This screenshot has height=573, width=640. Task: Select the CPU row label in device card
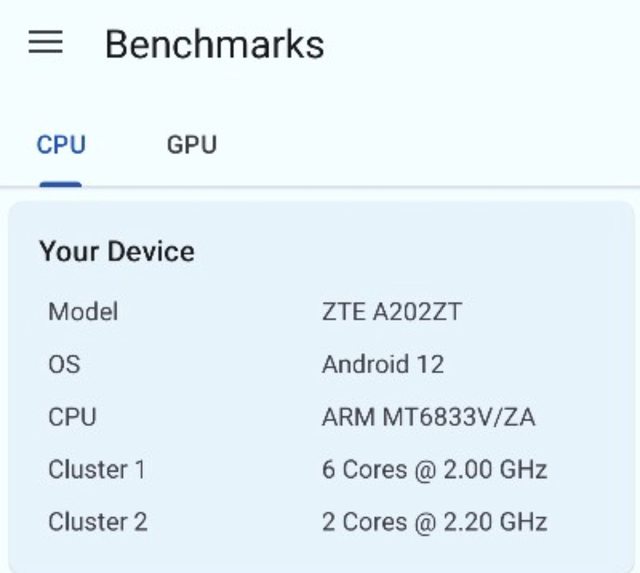click(72, 416)
